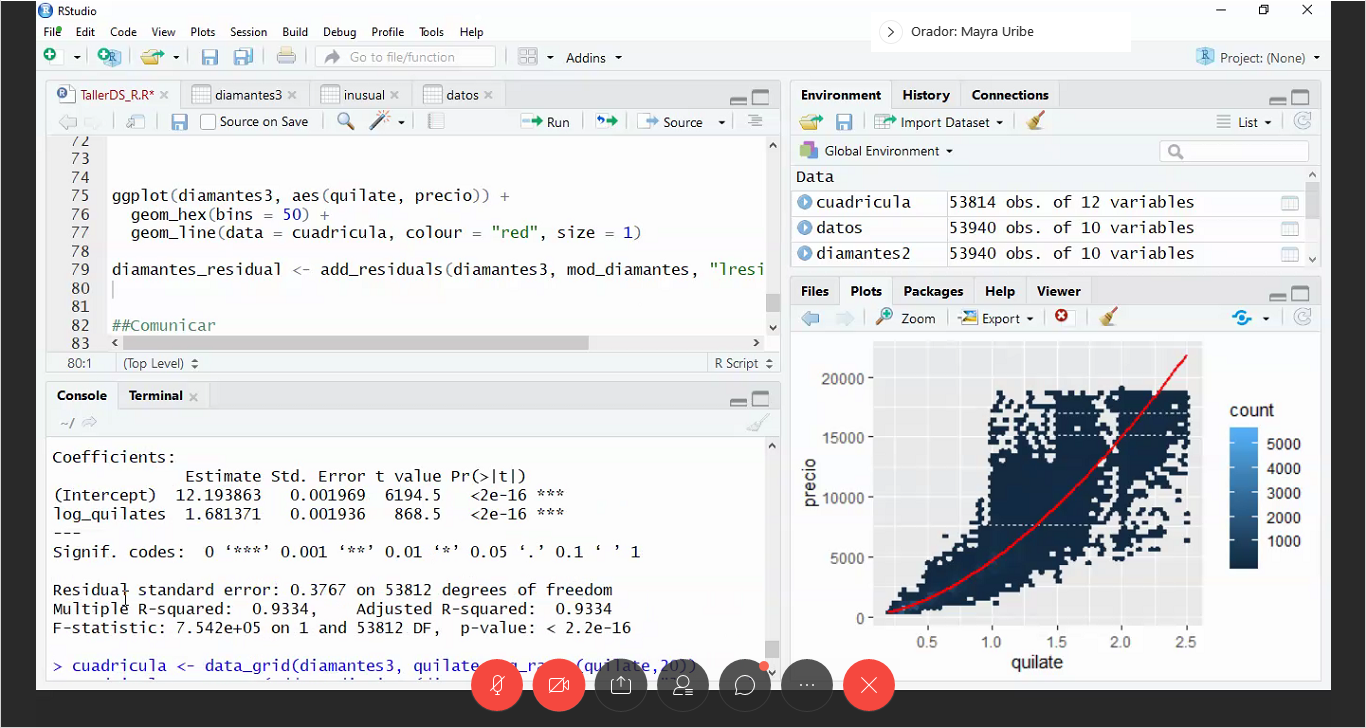Click the save current document icon in editor
This screenshot has height=728, width=1366.
click(x=180, y=122)
